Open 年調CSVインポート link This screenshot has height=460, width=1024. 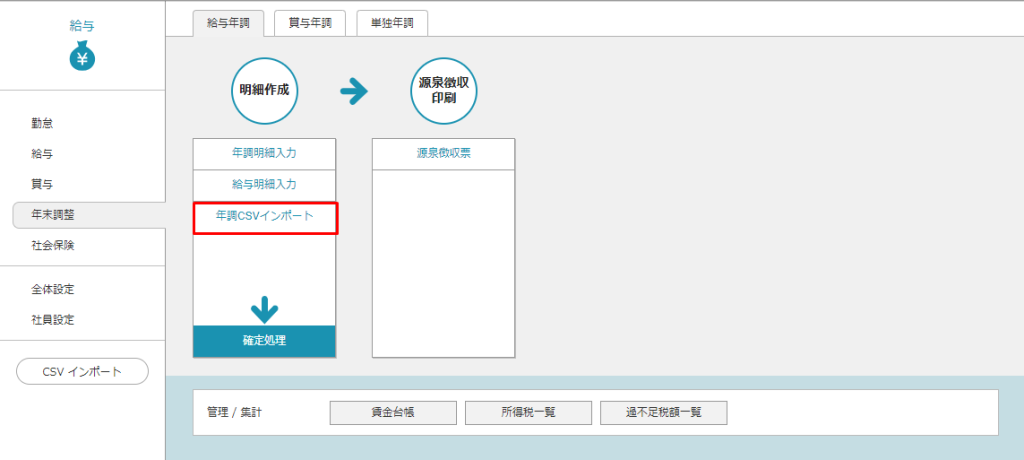pyautogui.click(x=264, y=218)
